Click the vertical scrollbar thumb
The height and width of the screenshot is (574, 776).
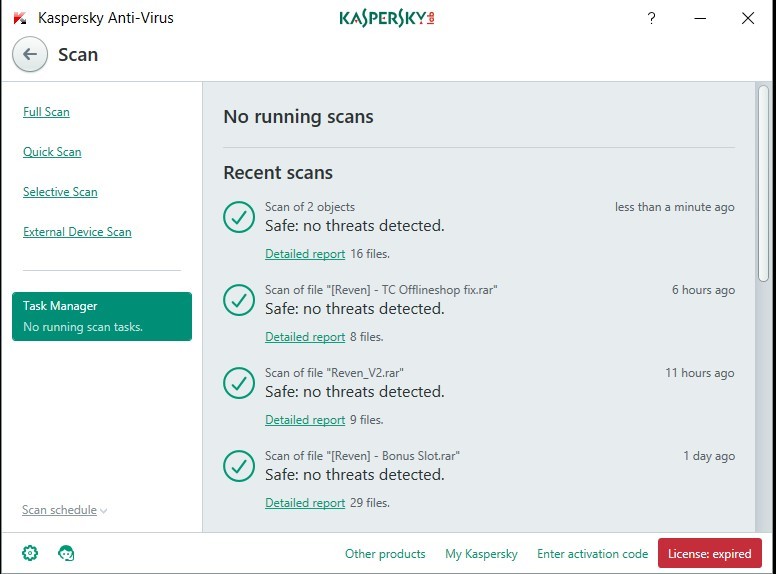[763, 183]
